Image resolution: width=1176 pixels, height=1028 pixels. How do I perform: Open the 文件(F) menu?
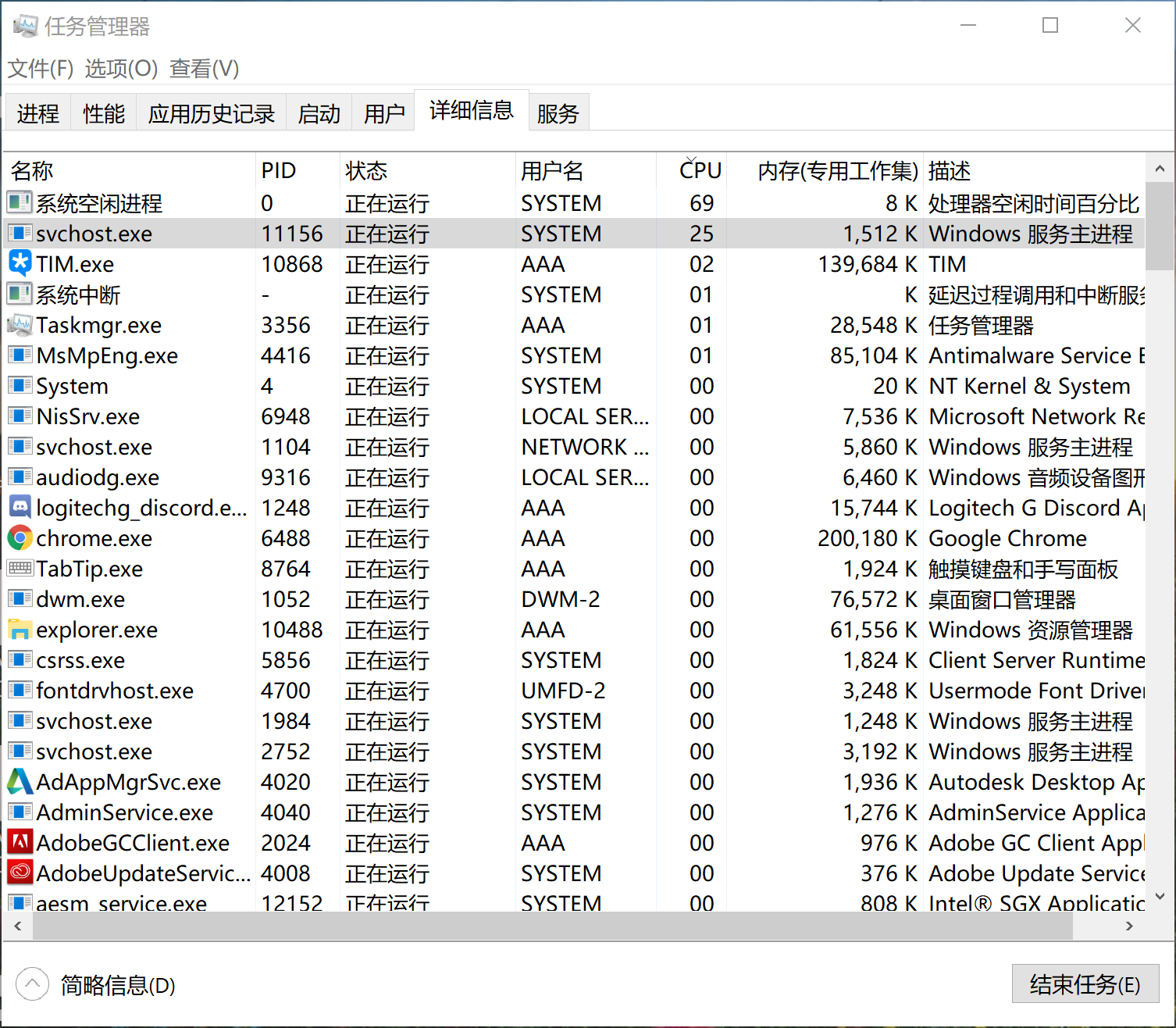click(41, 69)
